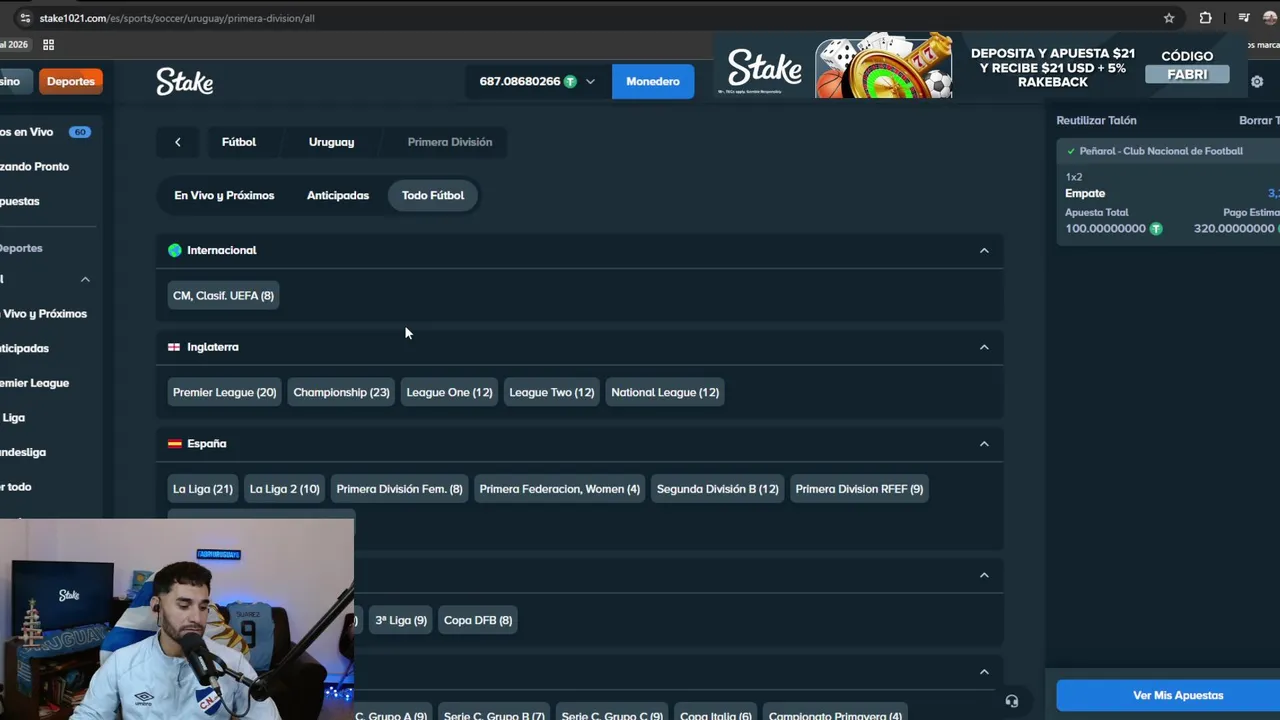
Task: Collapse the España section
Action: click(x=984, y=444)
